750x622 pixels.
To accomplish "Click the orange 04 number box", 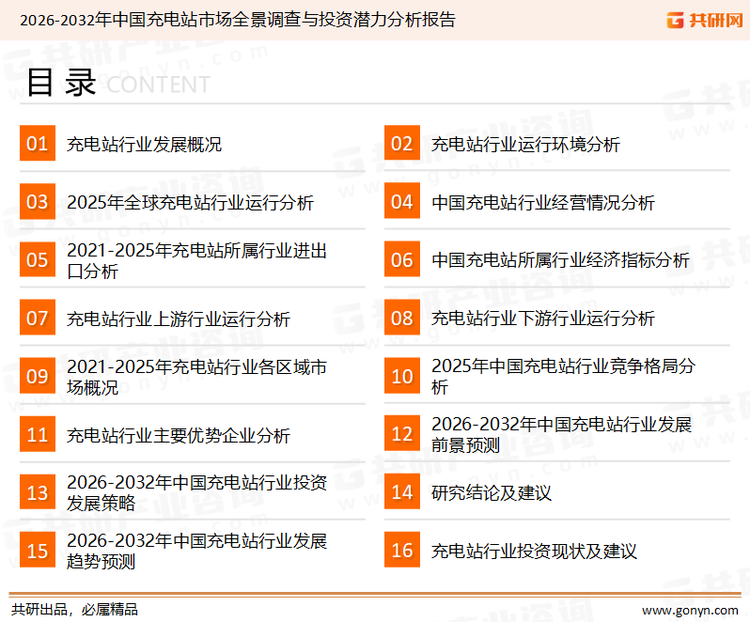I will coord(402,201).
